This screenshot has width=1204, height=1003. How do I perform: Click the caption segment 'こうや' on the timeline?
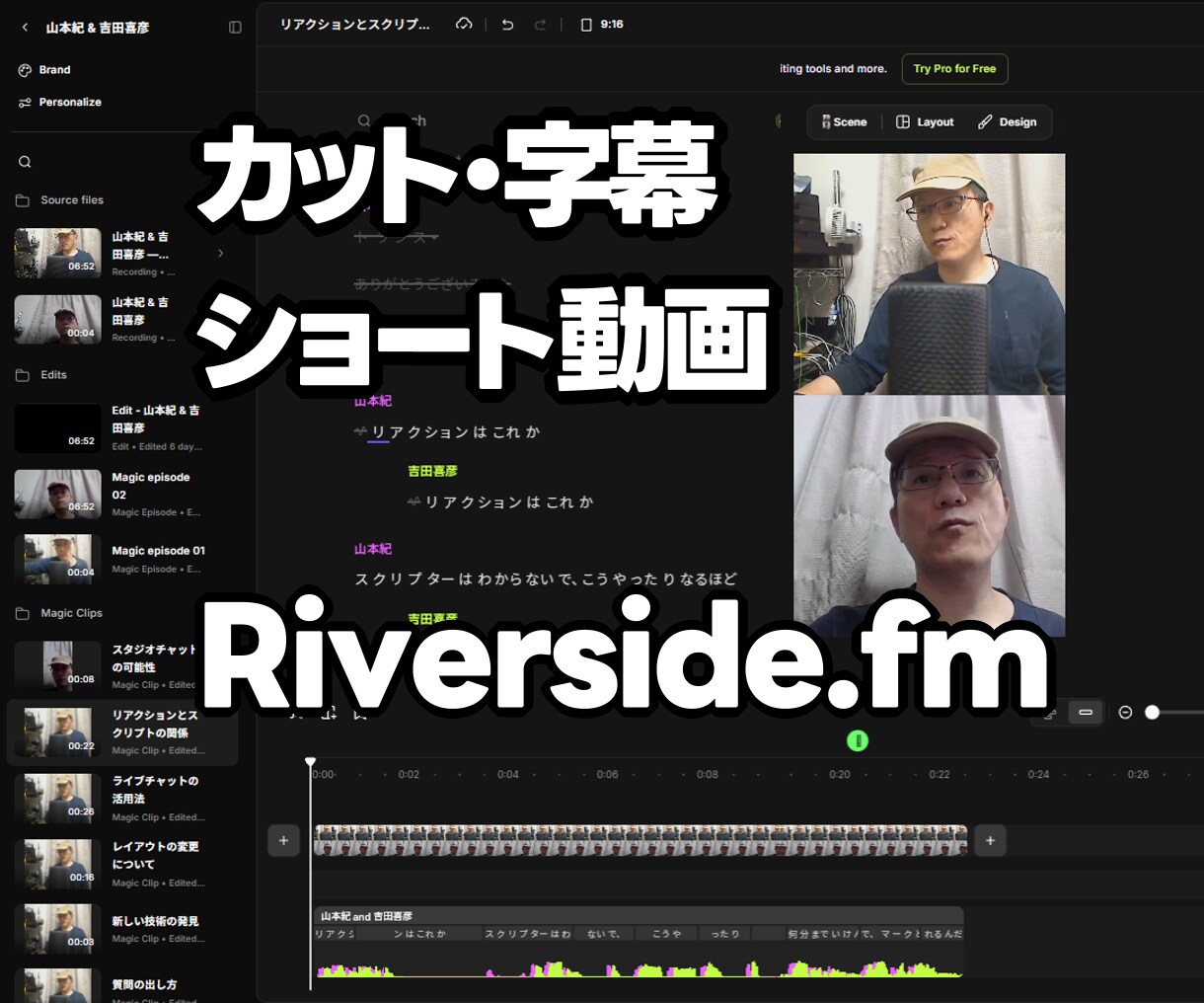[x=666, y=934]
